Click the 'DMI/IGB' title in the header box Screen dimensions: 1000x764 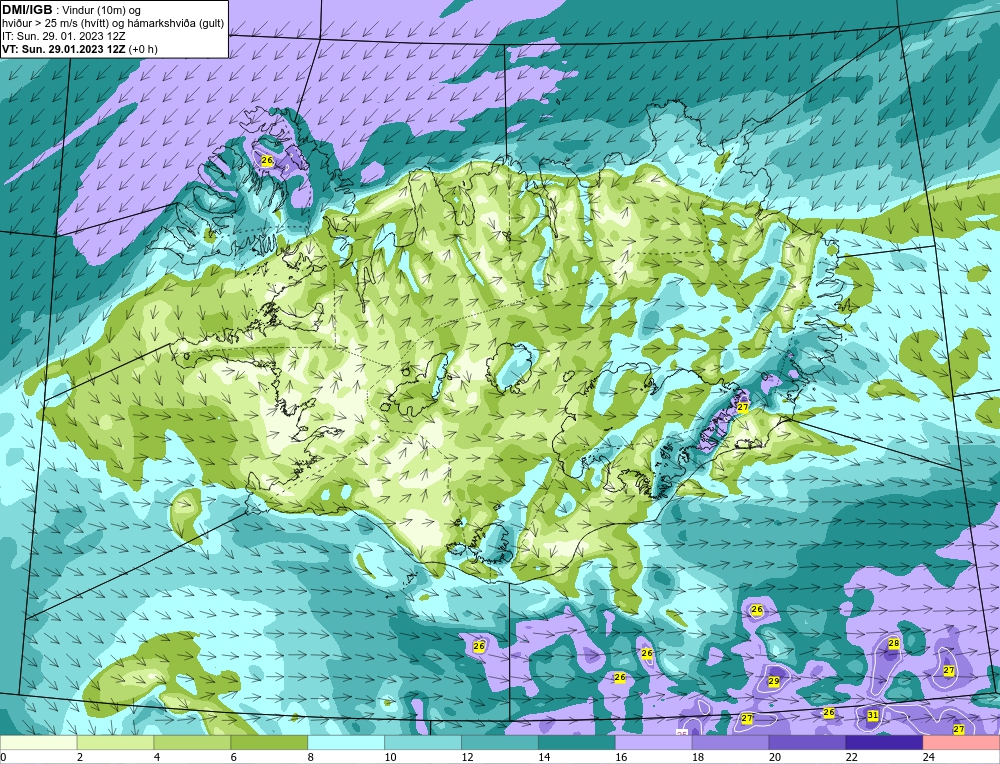pyautogui.click(x=27, y=10)
